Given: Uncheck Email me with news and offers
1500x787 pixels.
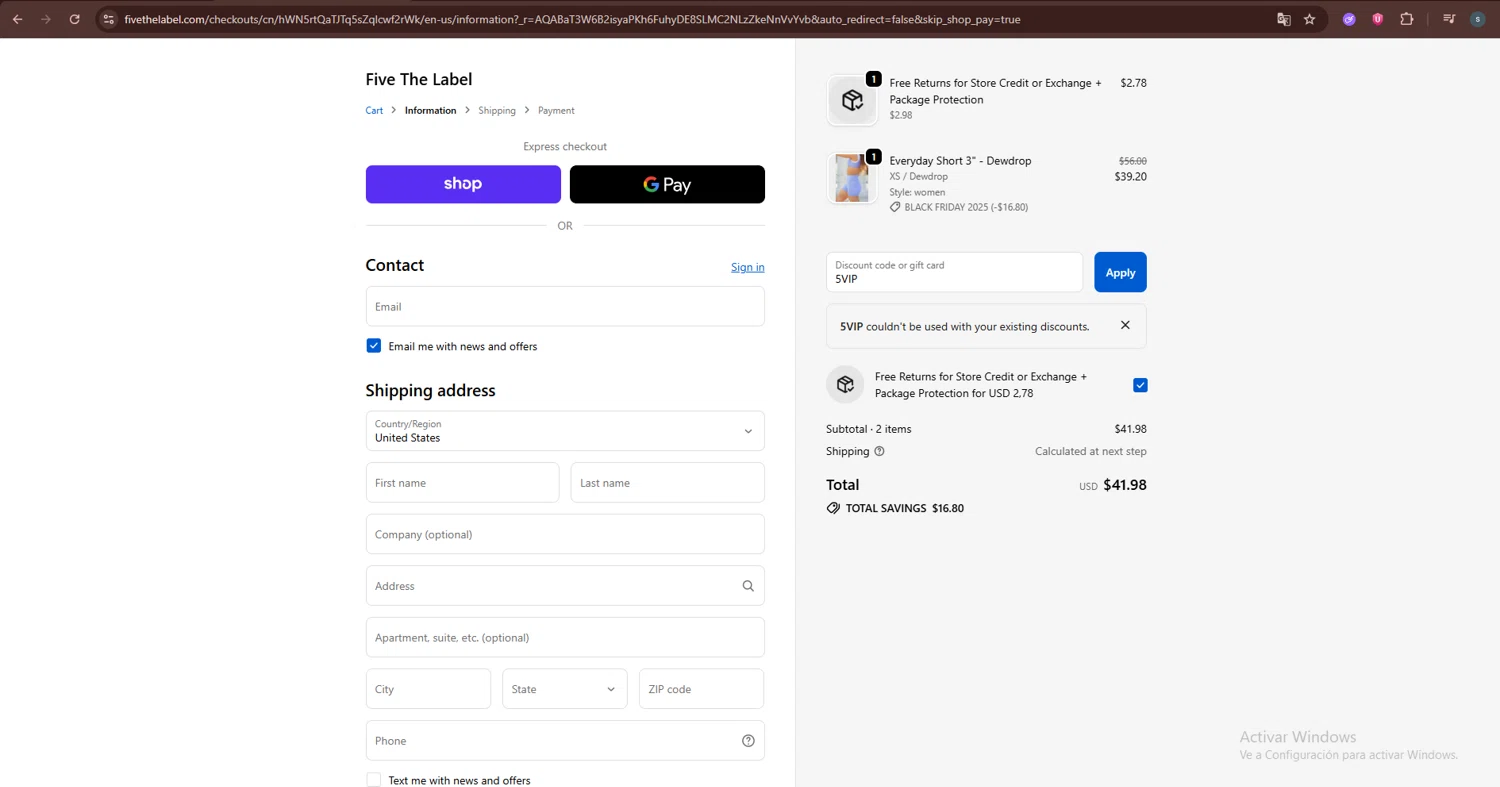Looking at the screenshot, I should [374, 346].
